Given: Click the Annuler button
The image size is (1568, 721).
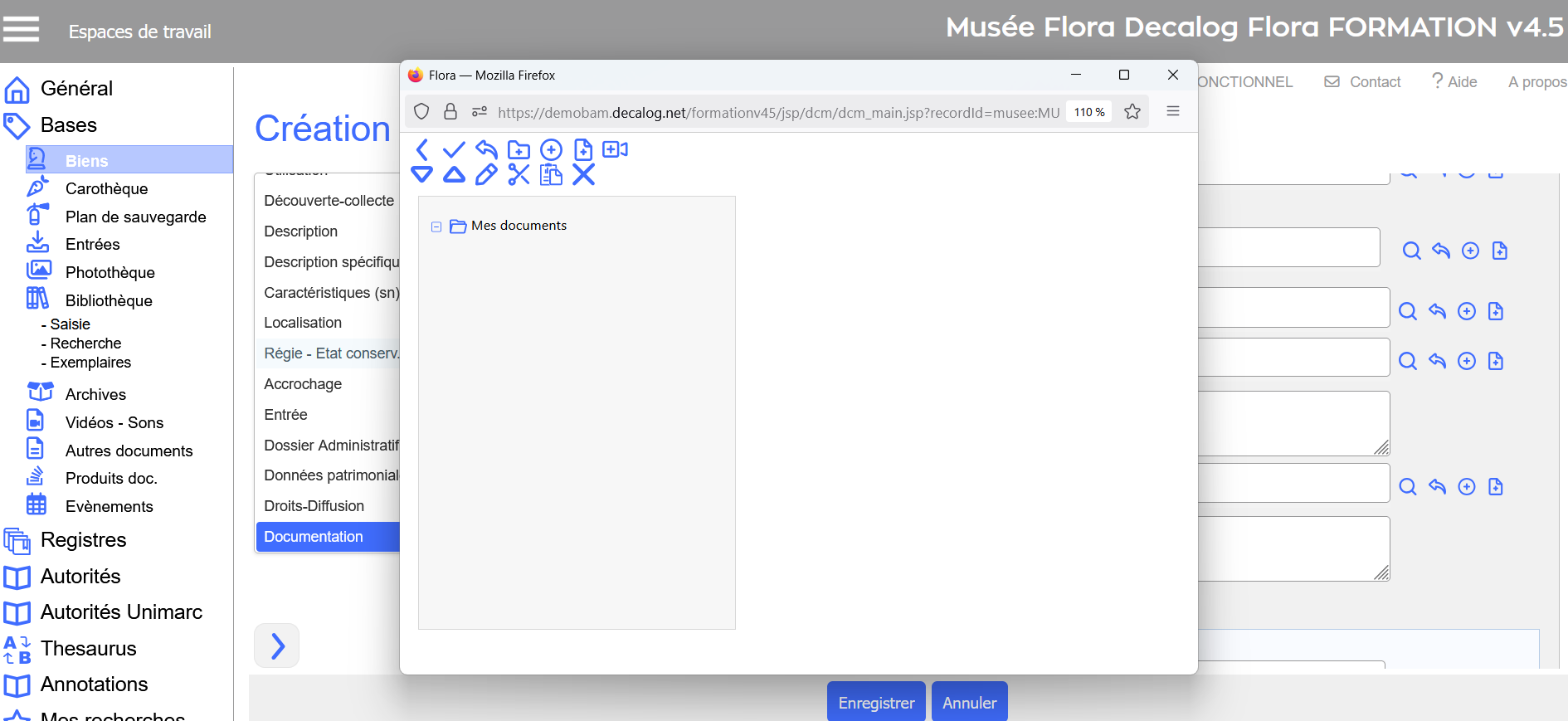Looking at the screenshot, I should click(x=969, y=702).
